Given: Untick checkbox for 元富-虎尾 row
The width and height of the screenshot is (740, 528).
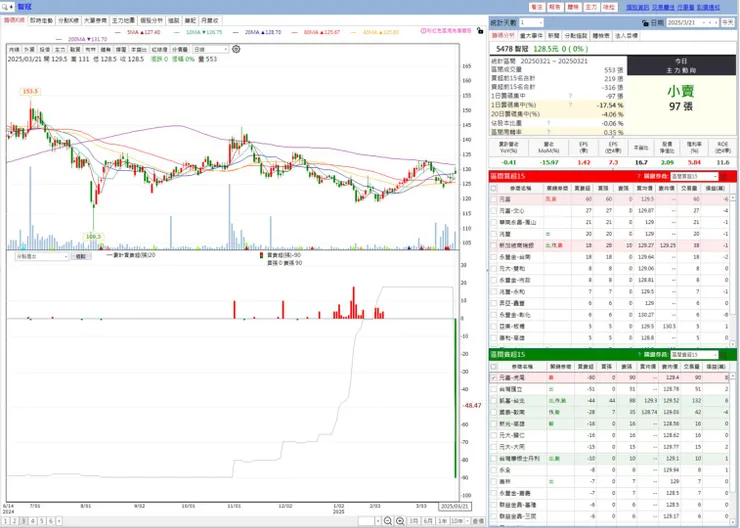Looking at the screenshot, I should point(494,377).
